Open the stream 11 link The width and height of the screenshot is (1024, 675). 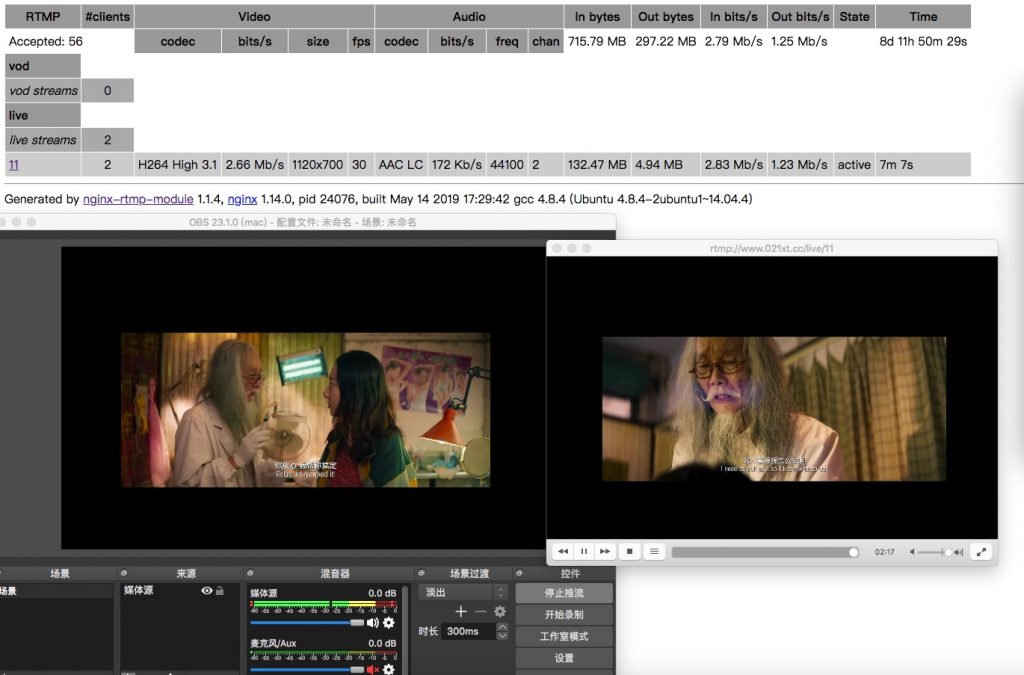click(x=14, y=165)
